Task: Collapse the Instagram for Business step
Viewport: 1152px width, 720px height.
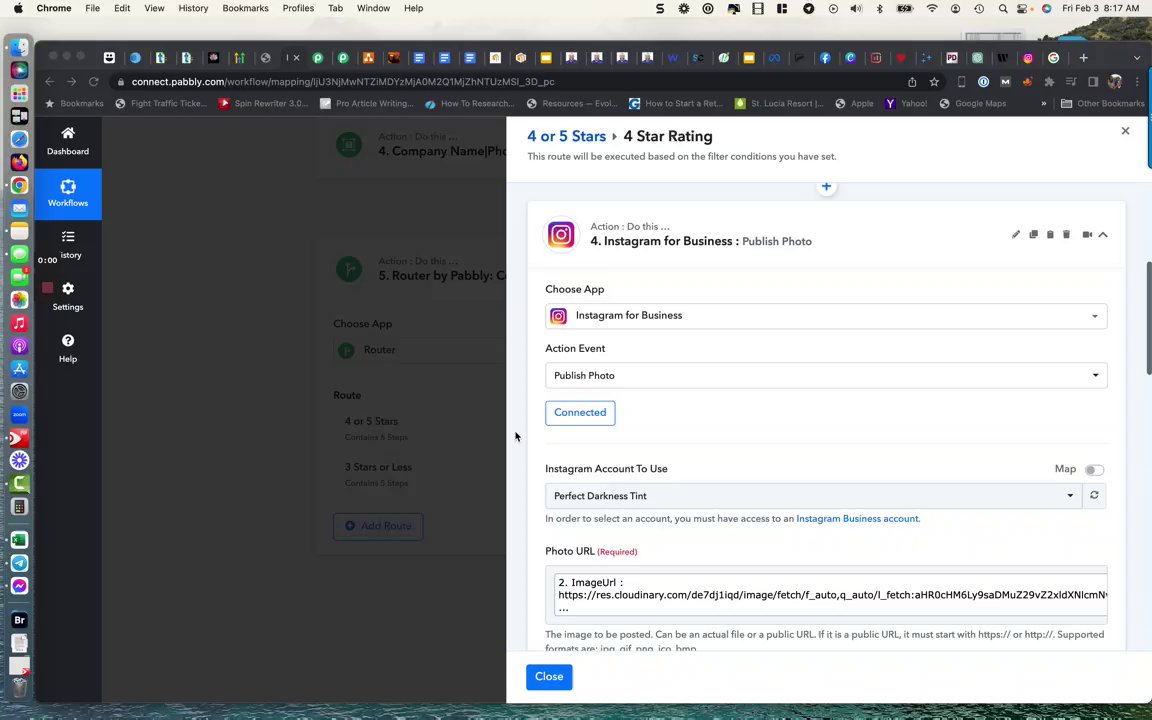Action: (x=1103, y=234)
